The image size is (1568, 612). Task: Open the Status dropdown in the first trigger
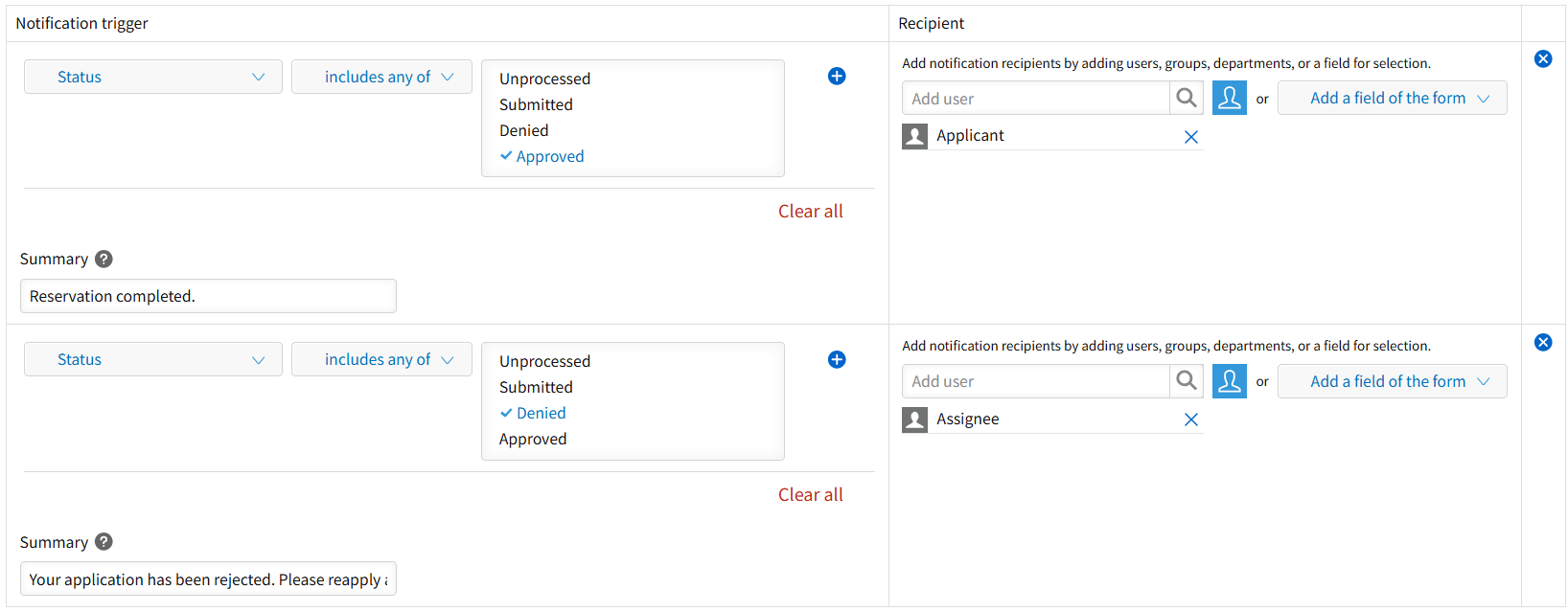(153, 77)
